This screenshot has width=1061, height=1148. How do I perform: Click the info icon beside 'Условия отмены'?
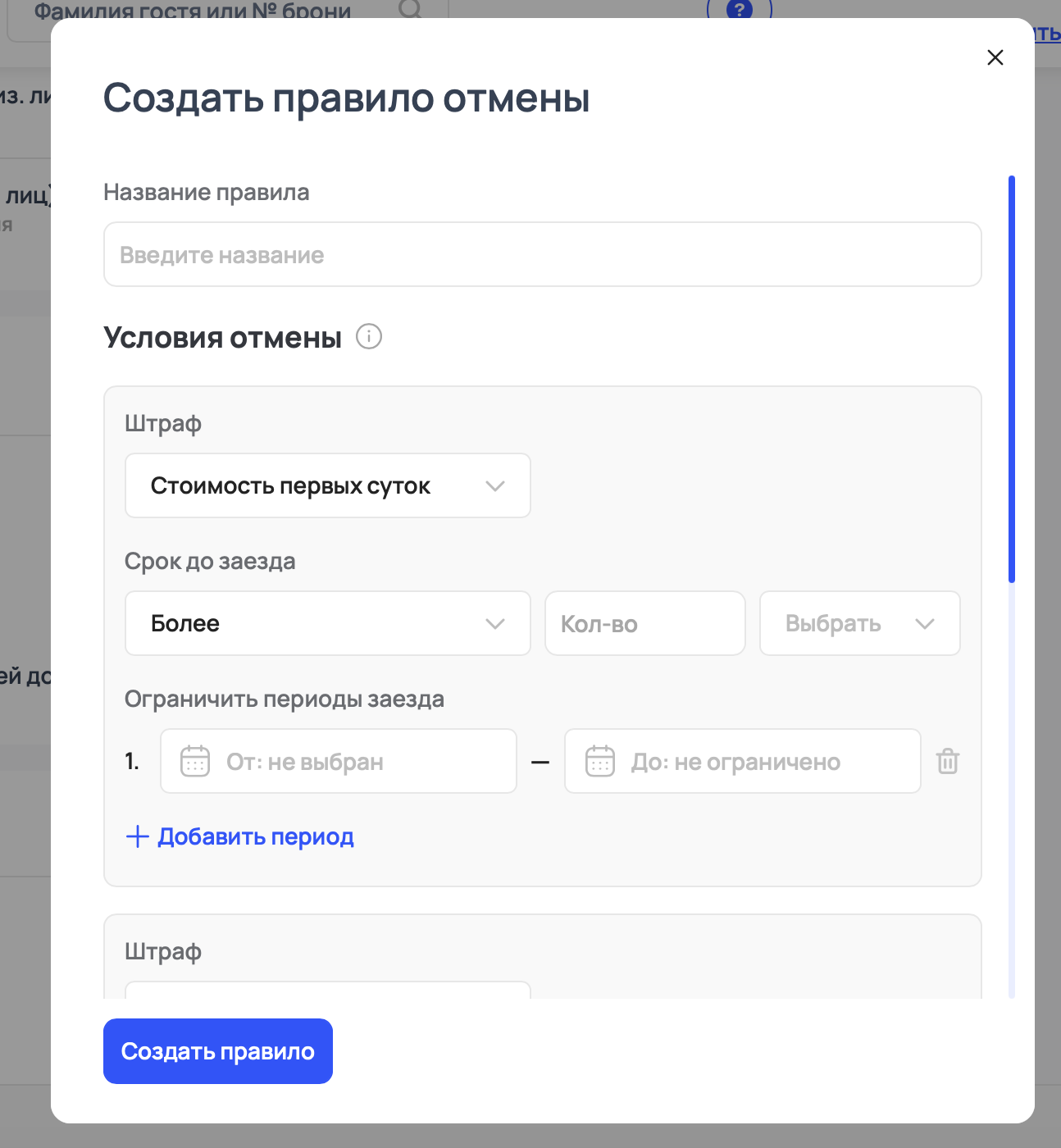[x=368, y=336]
